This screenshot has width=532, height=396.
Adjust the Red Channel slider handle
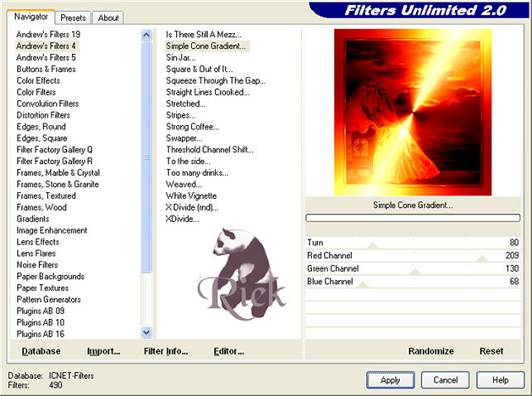point(481,258)
